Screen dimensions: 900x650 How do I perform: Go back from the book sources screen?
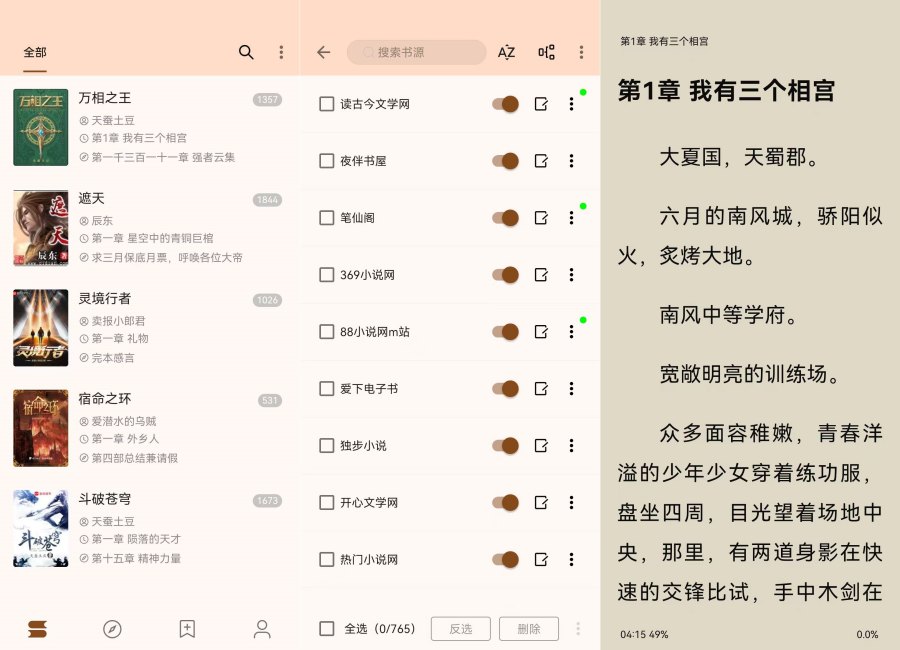(x=323, y=52)
